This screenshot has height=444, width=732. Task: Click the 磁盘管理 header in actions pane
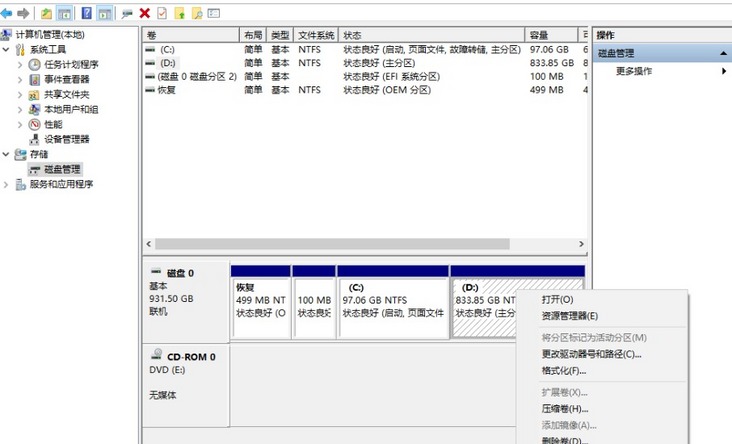(x=663, y=53)
